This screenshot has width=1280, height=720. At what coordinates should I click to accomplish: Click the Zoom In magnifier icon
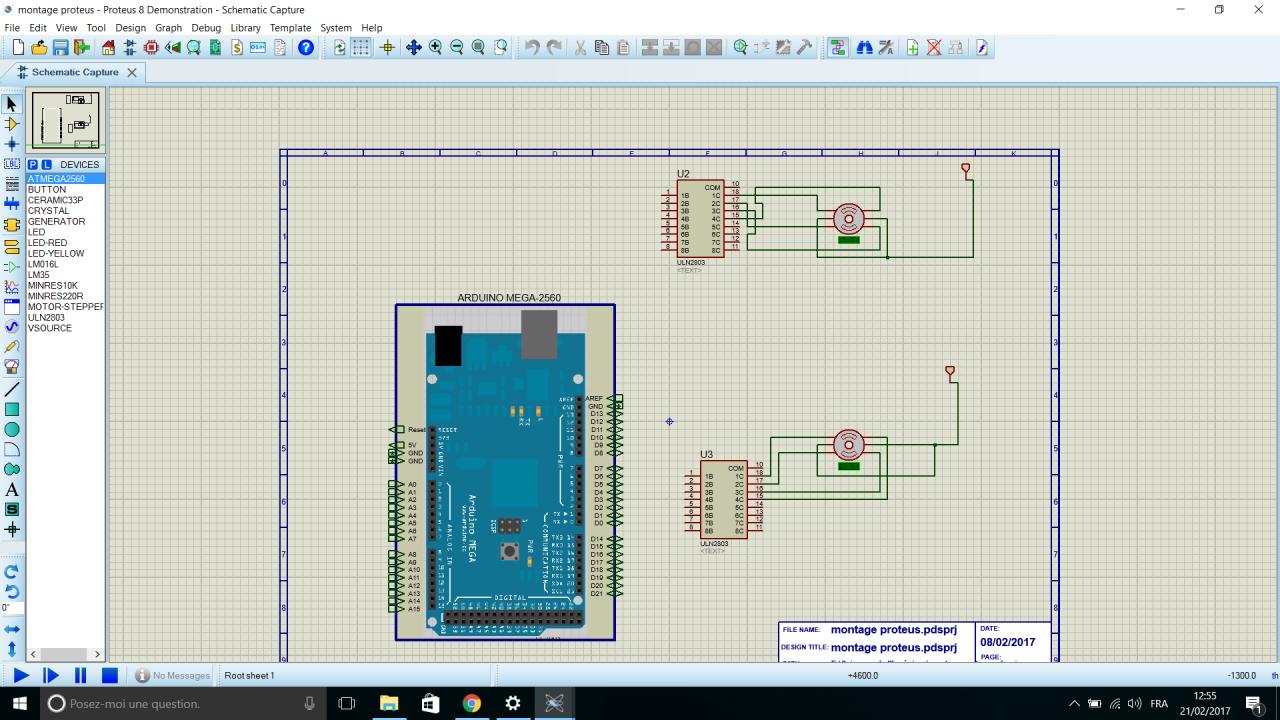pos(435,47)
